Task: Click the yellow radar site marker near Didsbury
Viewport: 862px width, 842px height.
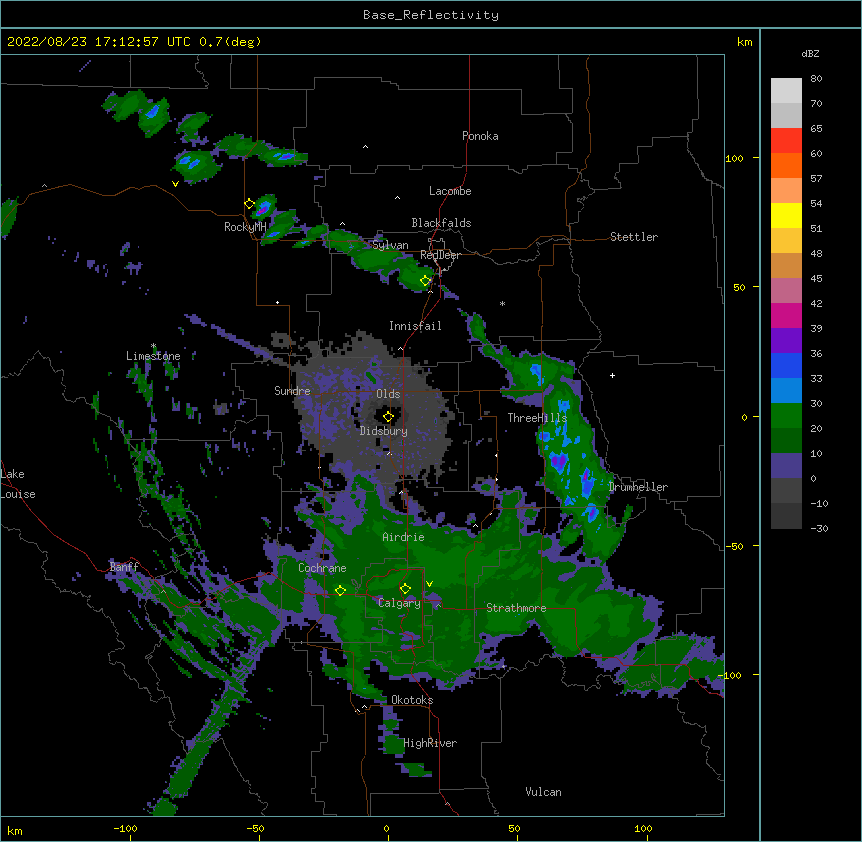Action: pos(388,417)
